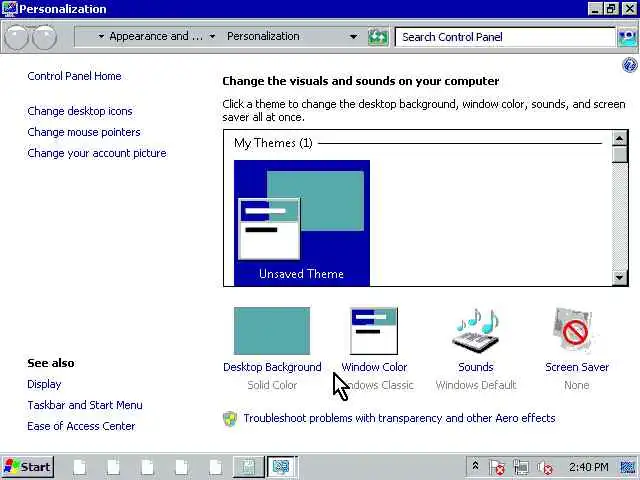This screenshot has height=480, width=640.
Task: Click Solid Color text under Desktop Background
Action: pos(272,385)
